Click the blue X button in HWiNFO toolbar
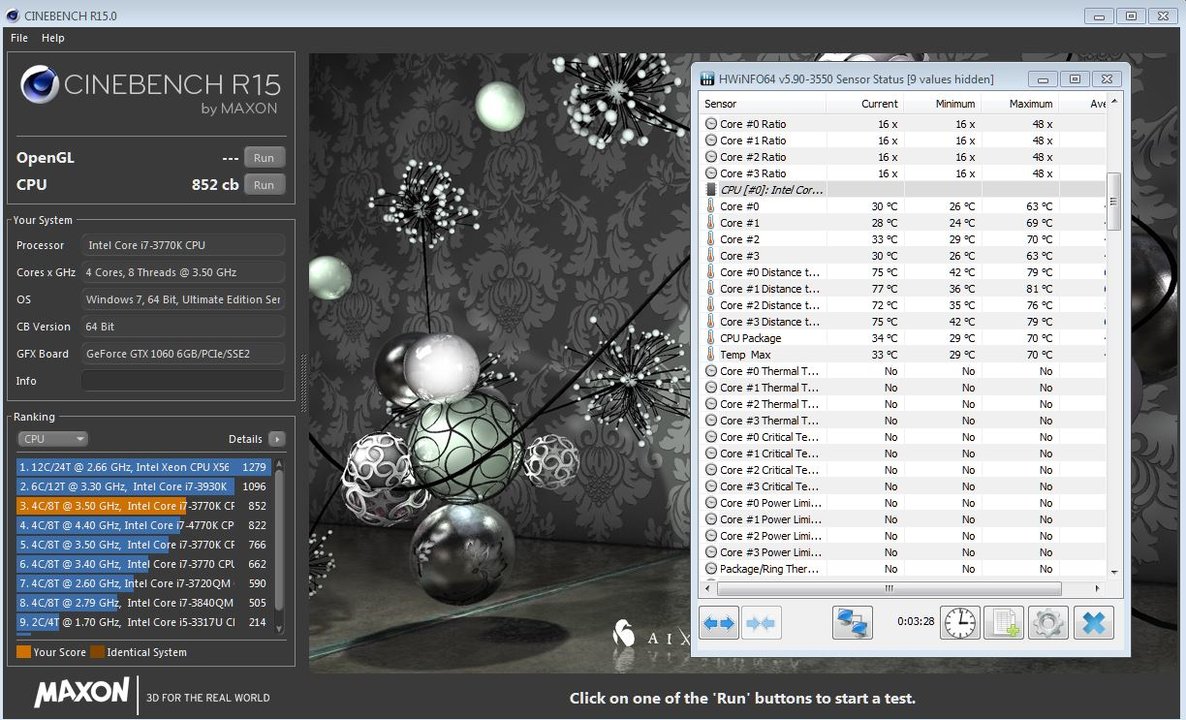This screenshot has width=1186, height=720. [x=1093, y=623]
